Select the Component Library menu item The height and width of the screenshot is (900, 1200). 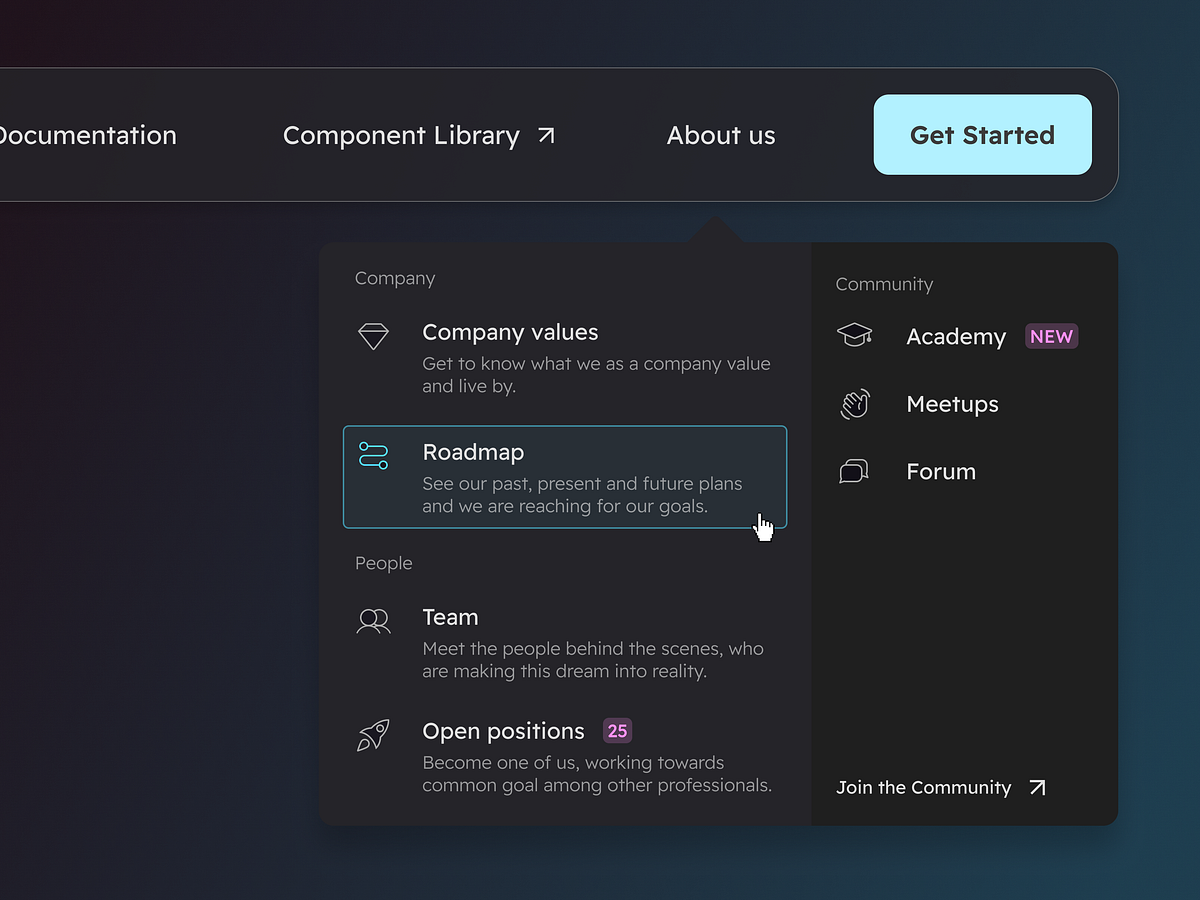(x=402, y=135)
